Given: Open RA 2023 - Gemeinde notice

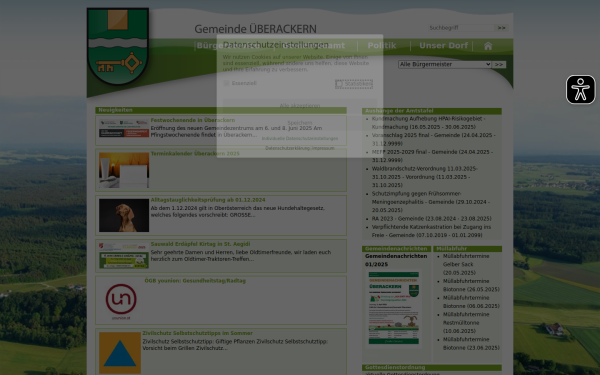Looking at the screenshot, I should click(432, 218).
